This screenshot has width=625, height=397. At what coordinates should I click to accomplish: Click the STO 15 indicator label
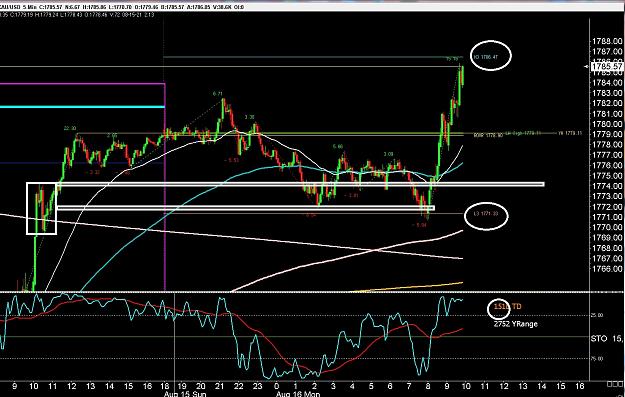[607, 339]
